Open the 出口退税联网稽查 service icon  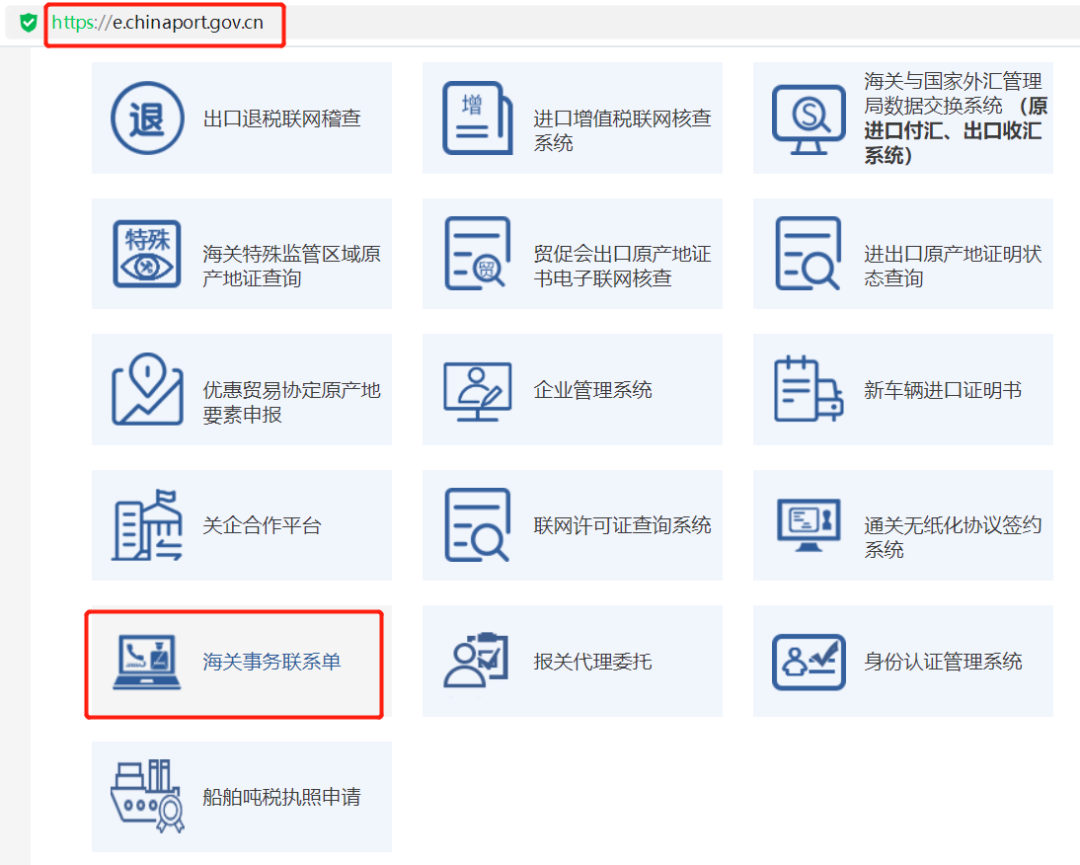click(x=146, y=117)
